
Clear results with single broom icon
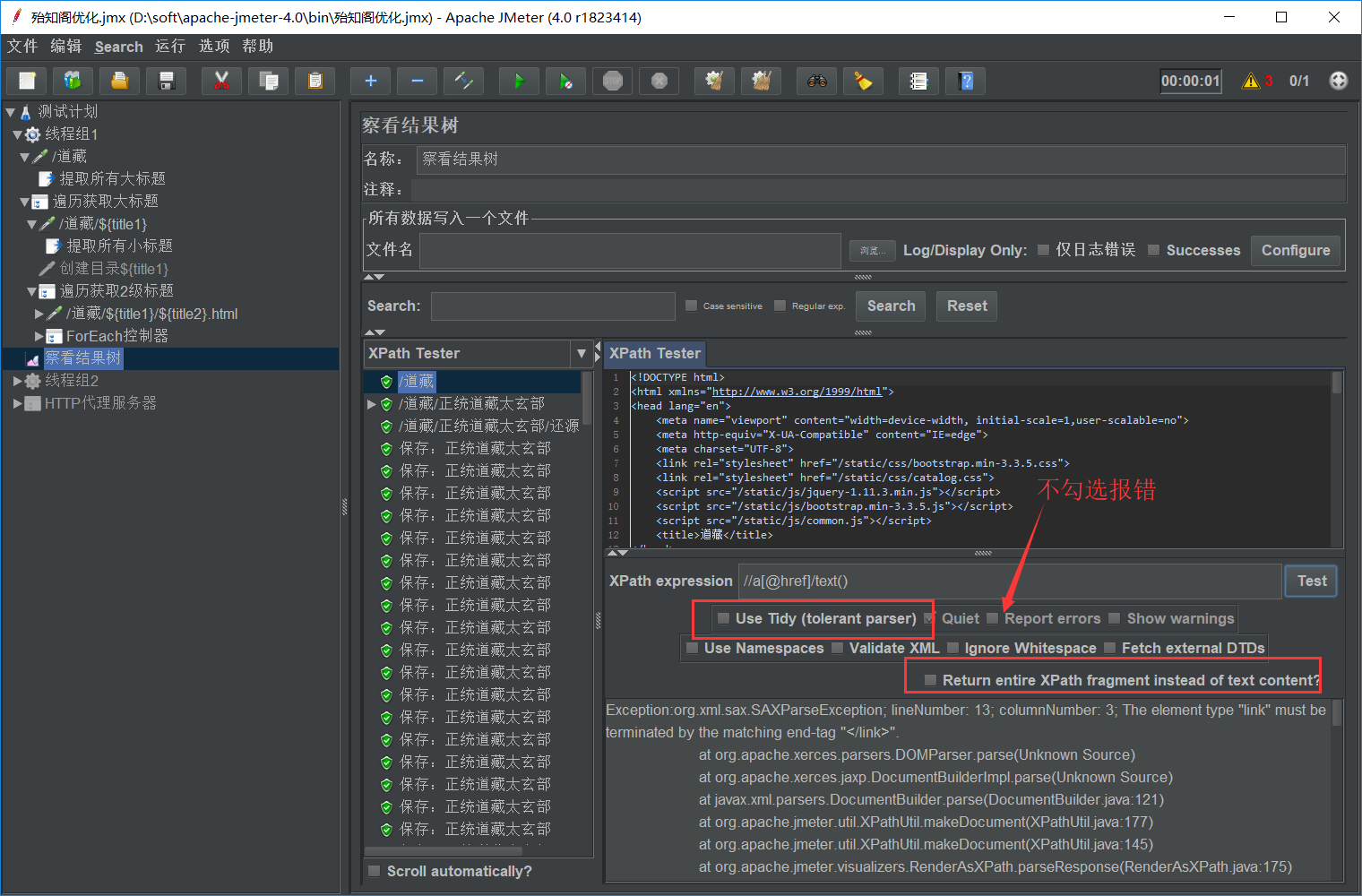pyautogui.click(x=715, y=81)
